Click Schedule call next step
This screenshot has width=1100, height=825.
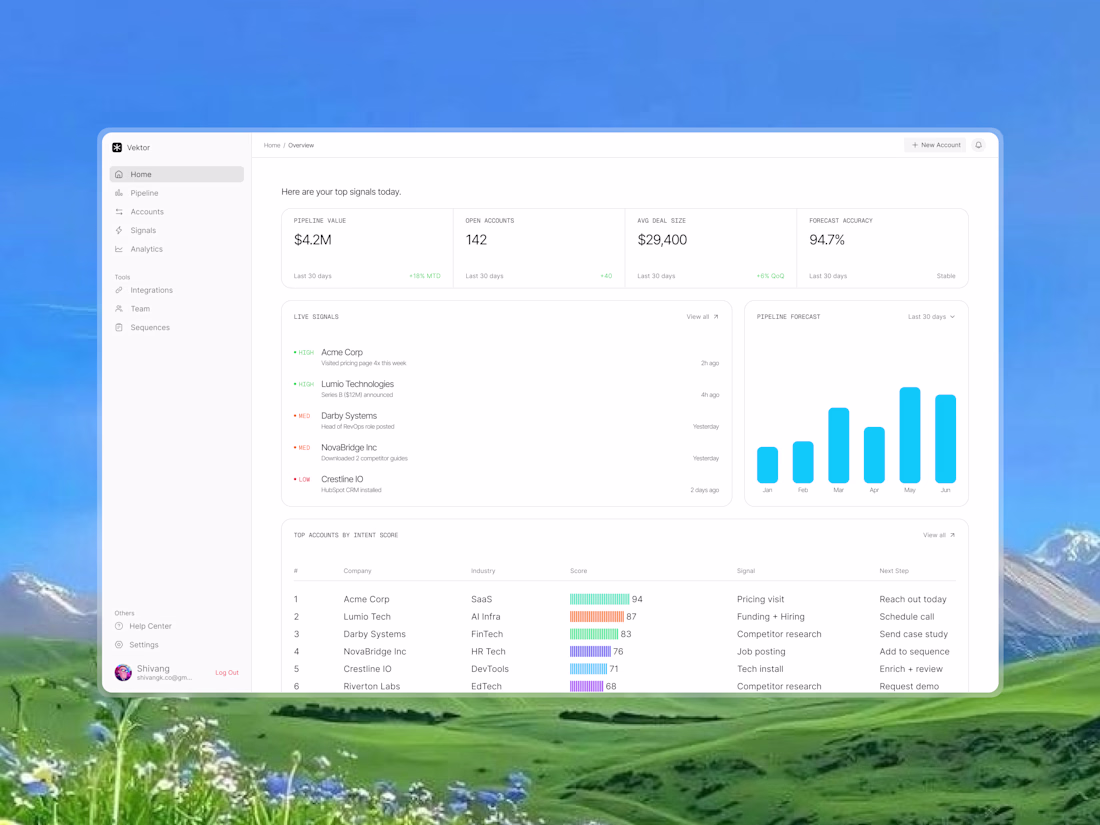906,617
